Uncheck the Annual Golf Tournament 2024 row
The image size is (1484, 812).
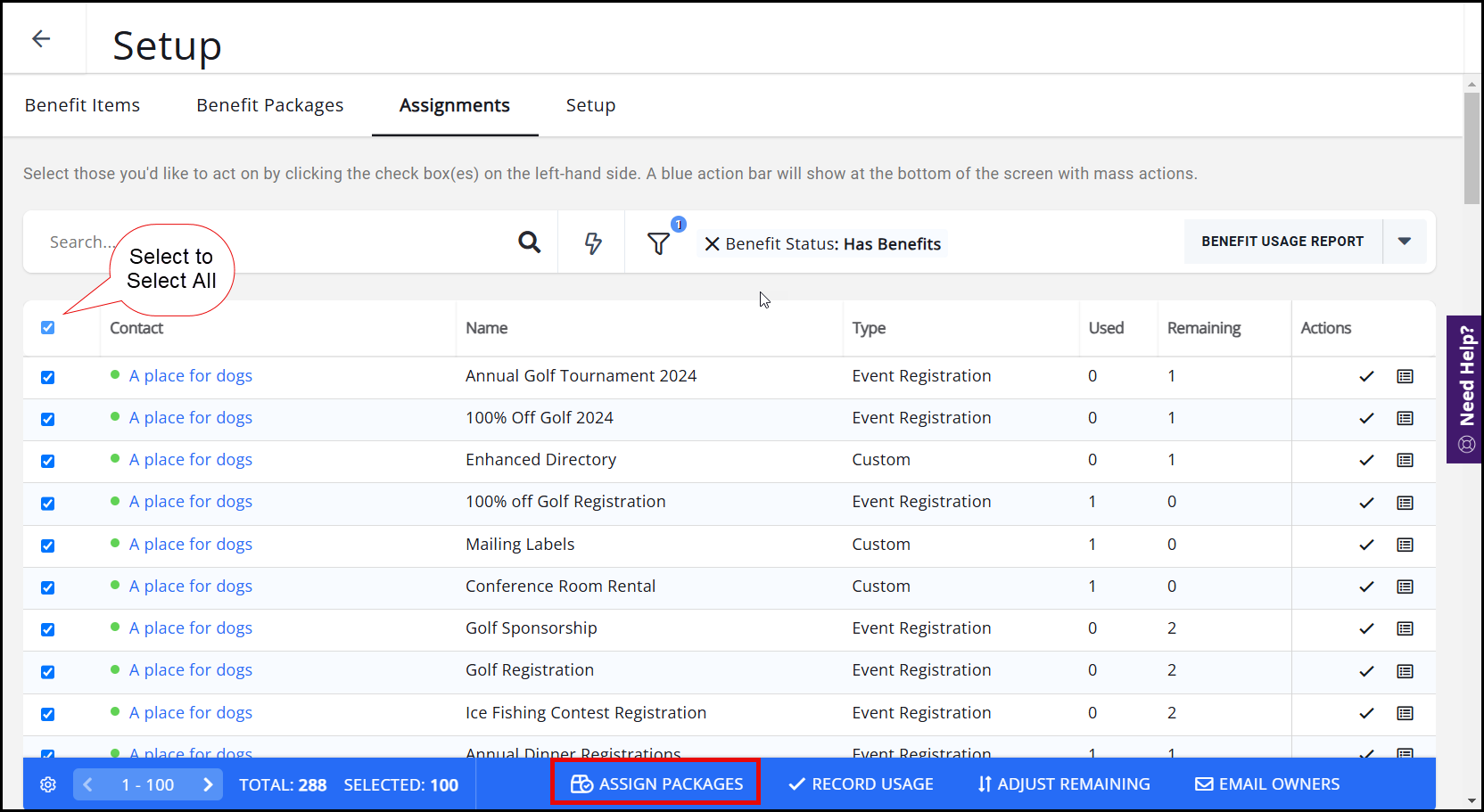[x=48, y=377]
